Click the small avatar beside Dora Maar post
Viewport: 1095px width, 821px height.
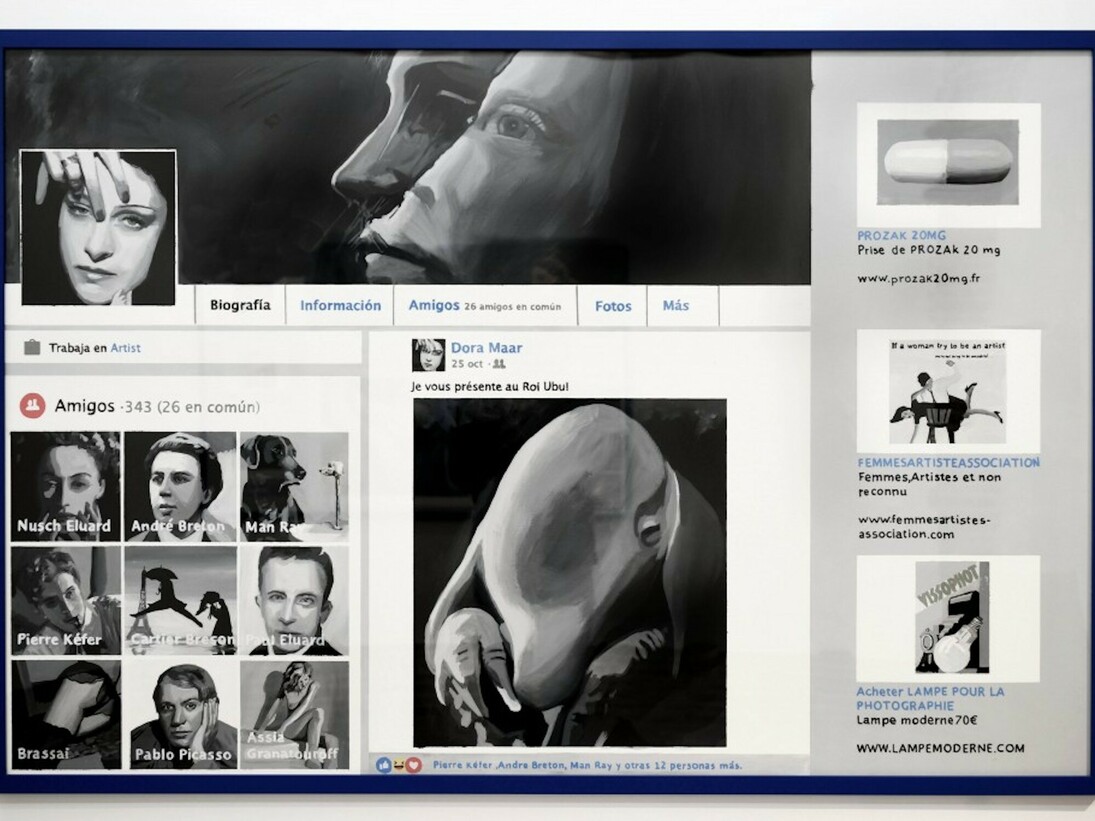coord(428,355)
